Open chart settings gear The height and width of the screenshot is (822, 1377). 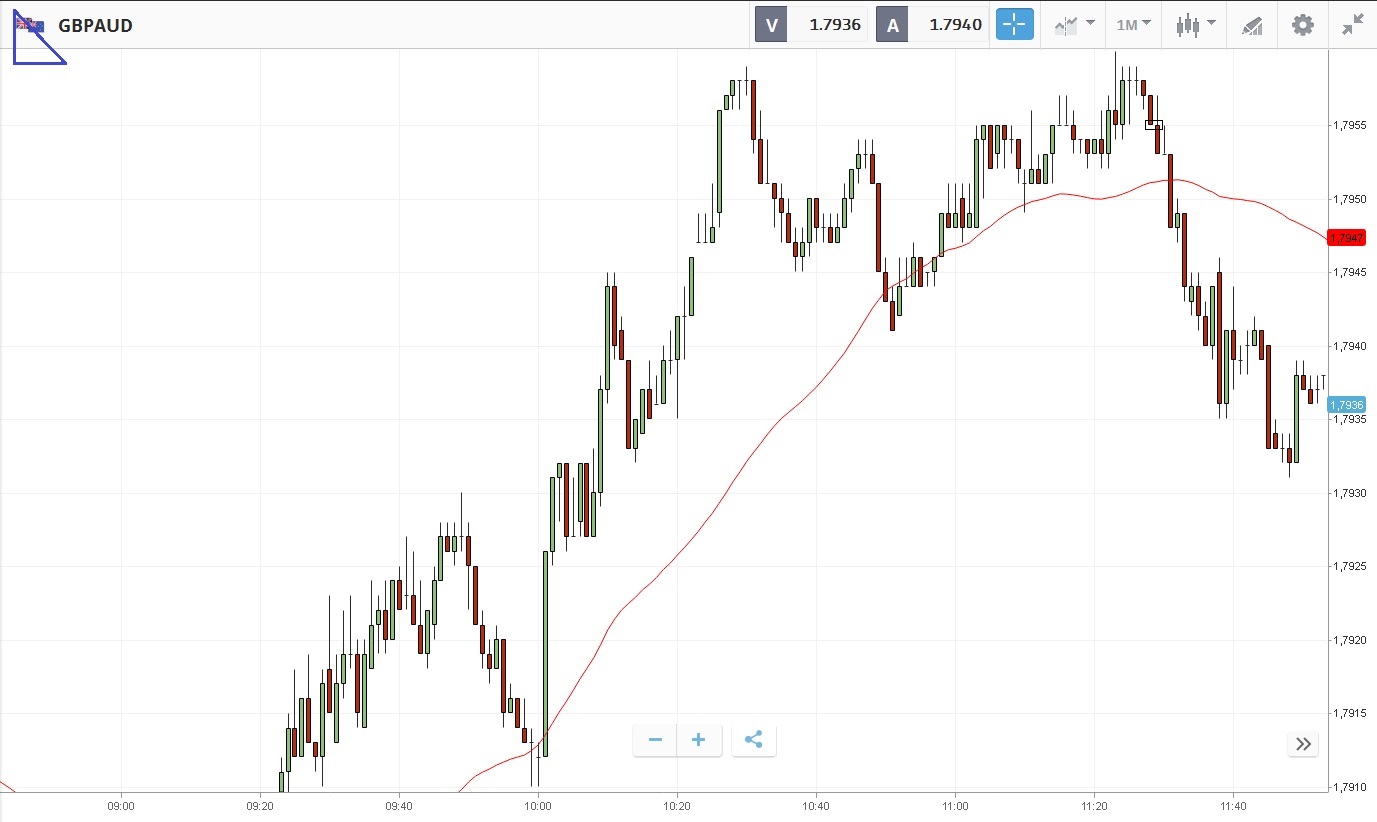click(x=1302, y=25)
